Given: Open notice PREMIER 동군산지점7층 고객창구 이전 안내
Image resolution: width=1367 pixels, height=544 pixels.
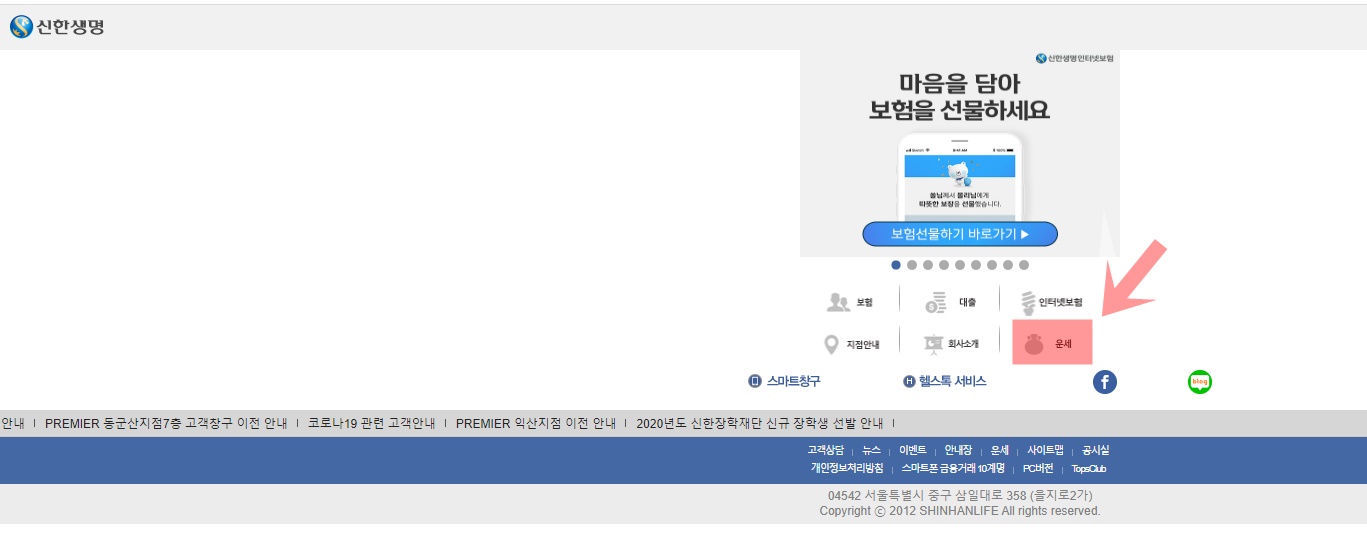Looking at the screenshot, I should tap(166, 423).
